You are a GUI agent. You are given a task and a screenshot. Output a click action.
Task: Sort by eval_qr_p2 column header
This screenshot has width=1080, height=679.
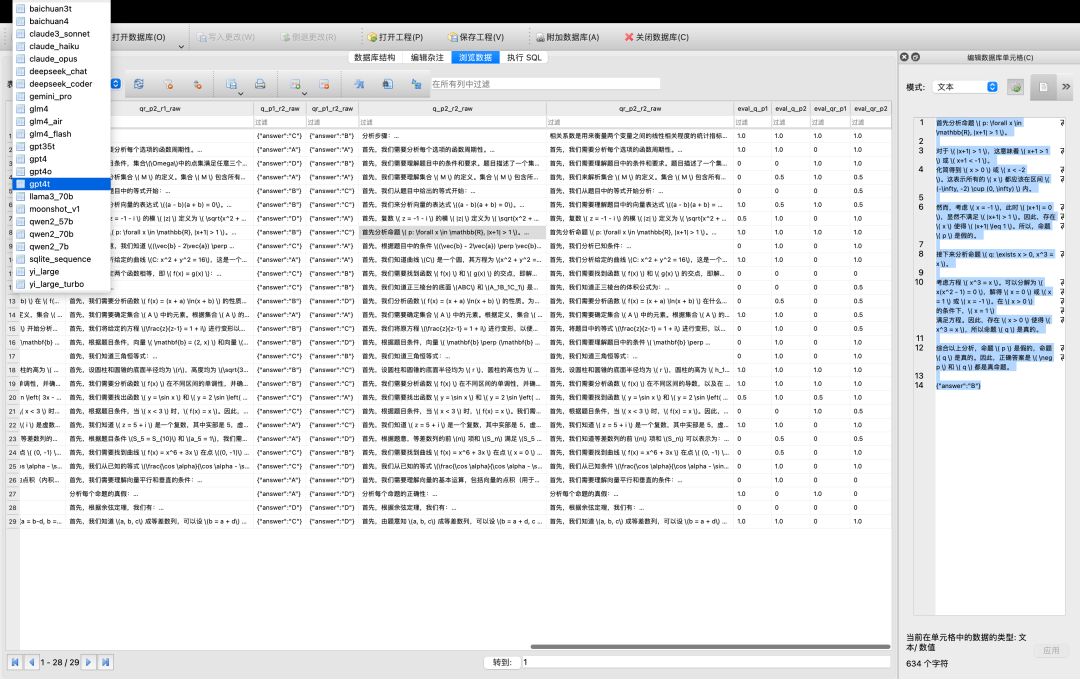tap(871, 108)
